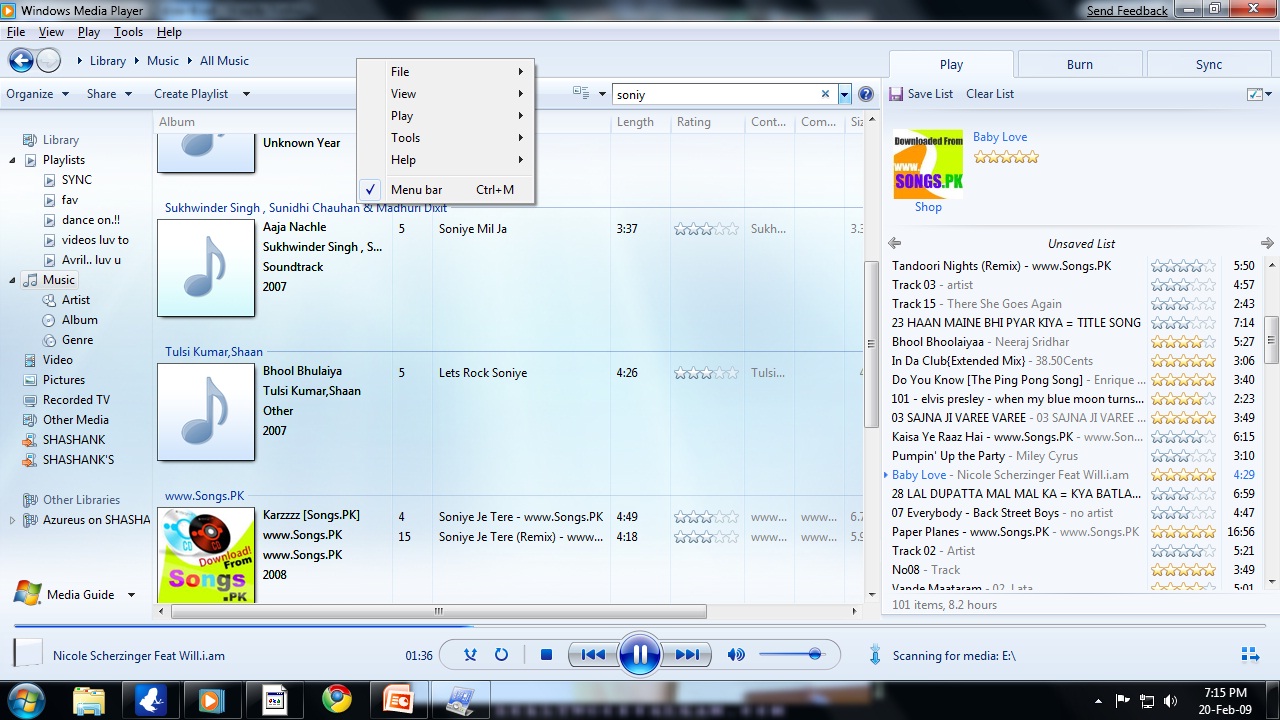Open the Organize dropdown

(37, 94)
